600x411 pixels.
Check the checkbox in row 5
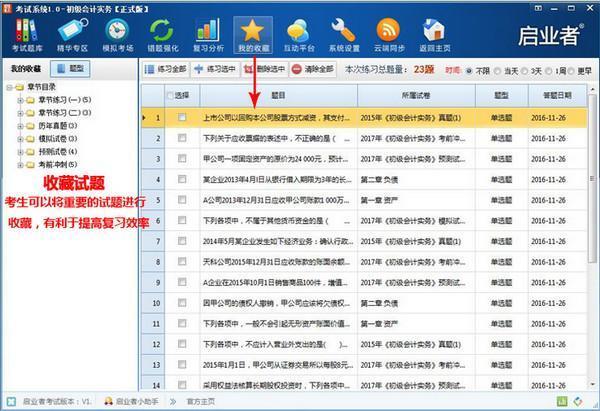[182, 200]
